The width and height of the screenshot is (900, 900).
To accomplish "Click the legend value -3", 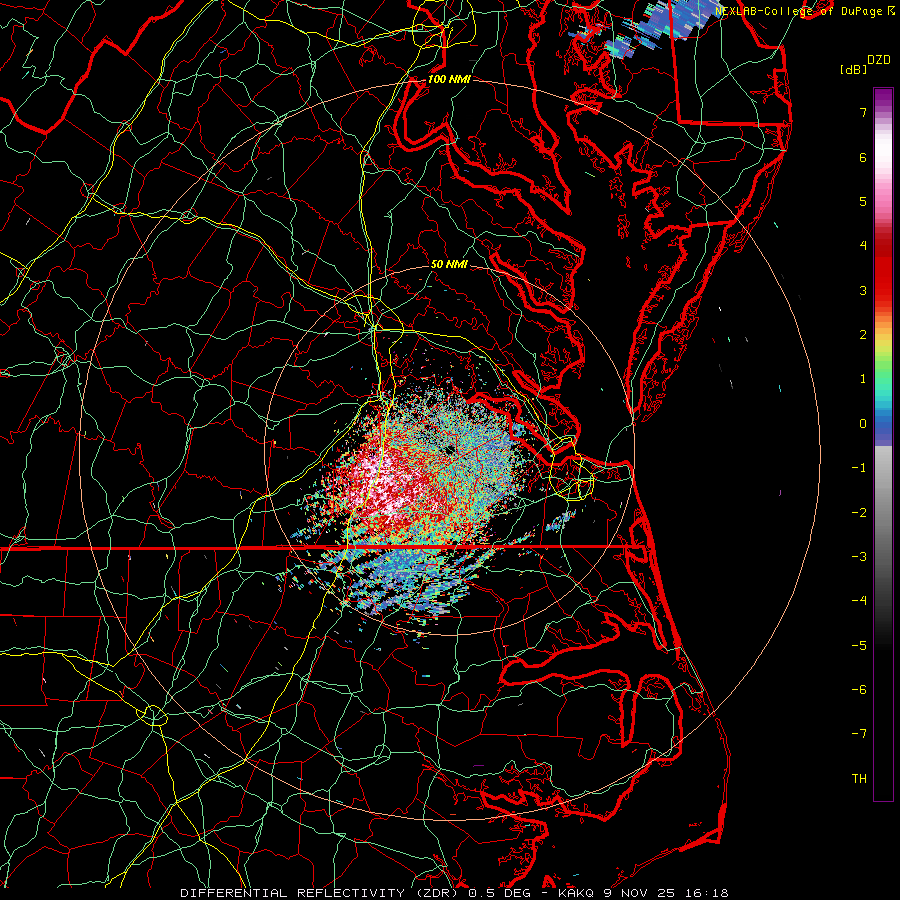I will 859,557.
